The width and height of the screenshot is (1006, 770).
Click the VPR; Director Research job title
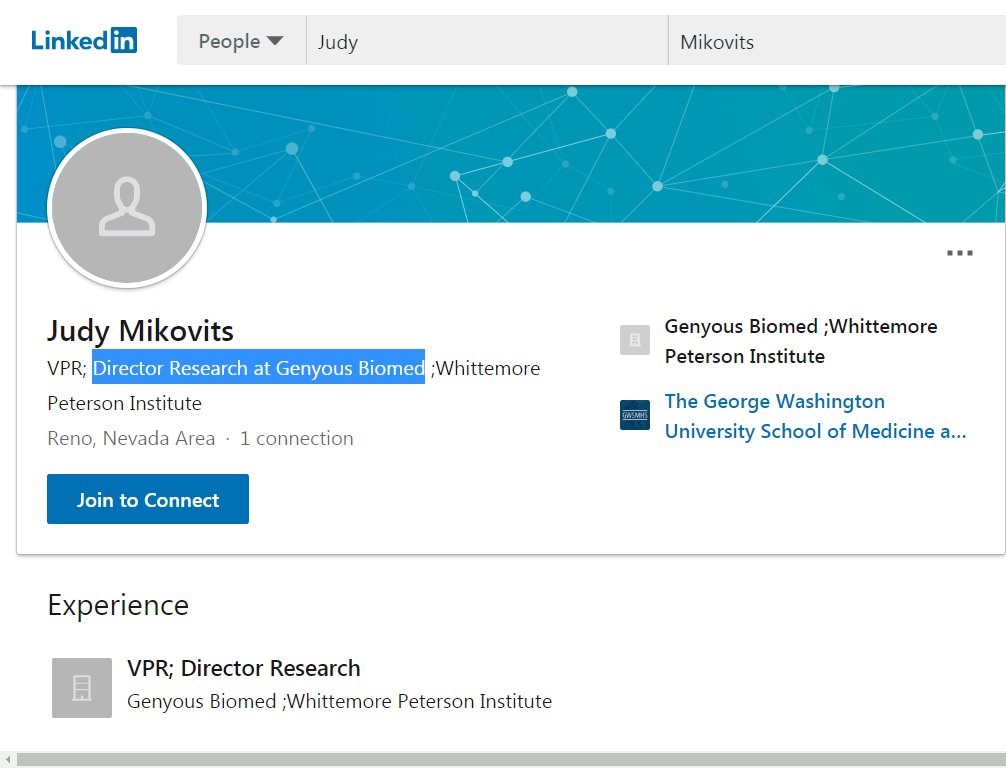pyautogui.click(x=243, y=668)
